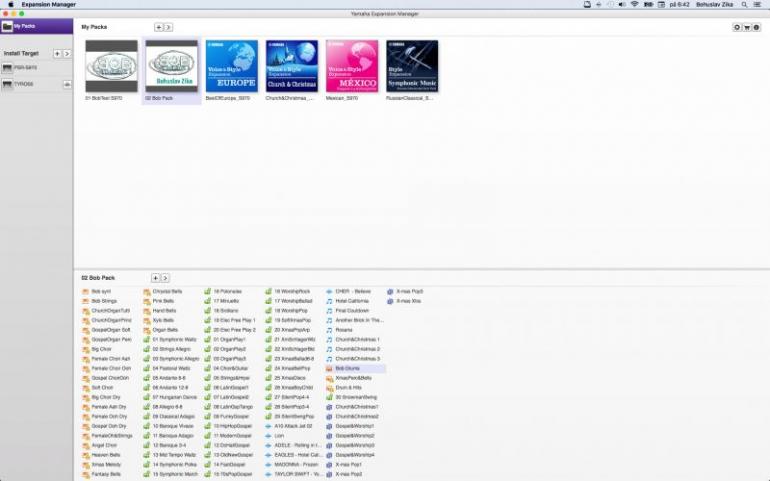
Task: Select My Packs in the sidebar
Action: (x=36, y=26)
